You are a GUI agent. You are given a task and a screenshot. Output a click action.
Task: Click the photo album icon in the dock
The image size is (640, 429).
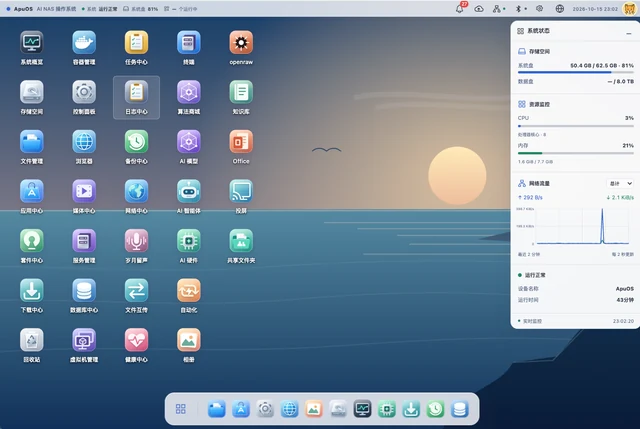[314, 409]
